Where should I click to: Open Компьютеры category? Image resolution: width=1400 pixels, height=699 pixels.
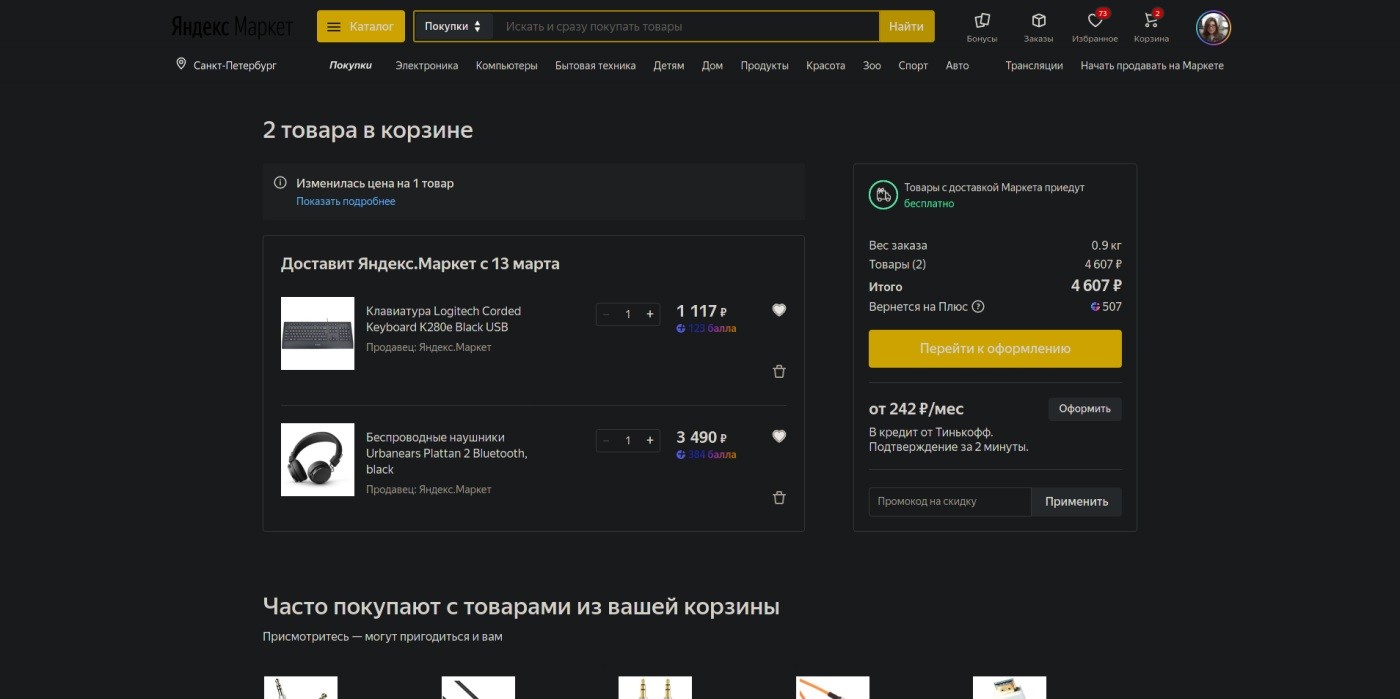click(507, 65)
